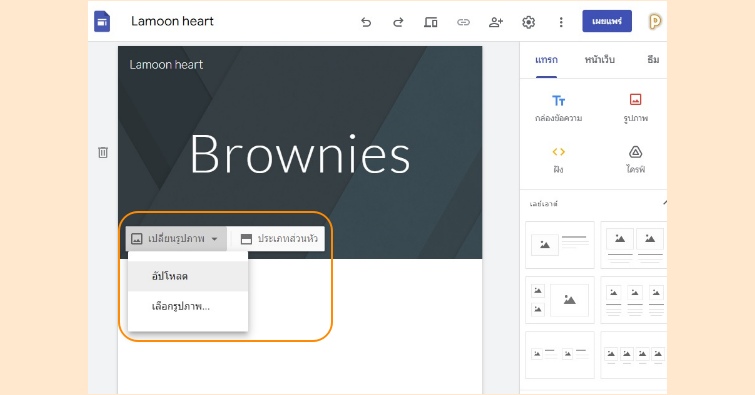
Task: Open the Google Sites home logo
Action: pos(102,22)
